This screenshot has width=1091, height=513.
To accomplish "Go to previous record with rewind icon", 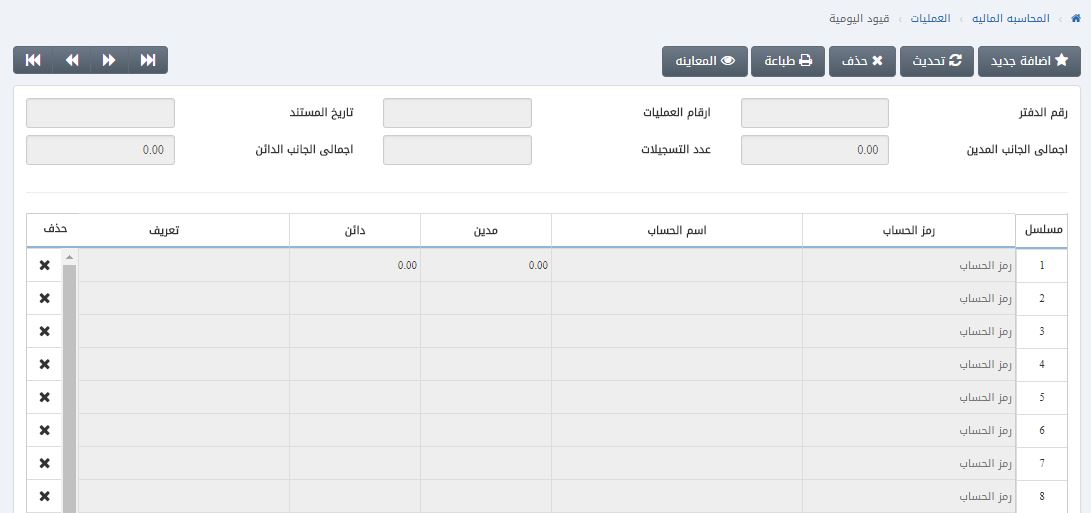I will (72, 61).
